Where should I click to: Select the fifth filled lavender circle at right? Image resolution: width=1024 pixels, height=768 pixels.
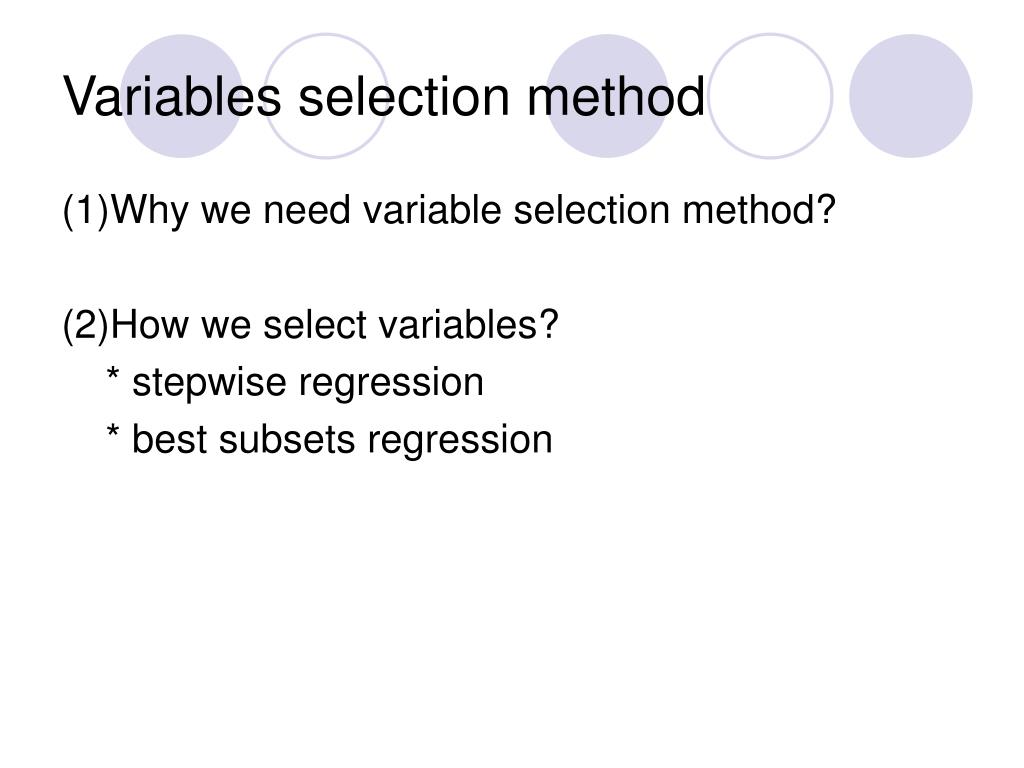[x=911, y=96]
